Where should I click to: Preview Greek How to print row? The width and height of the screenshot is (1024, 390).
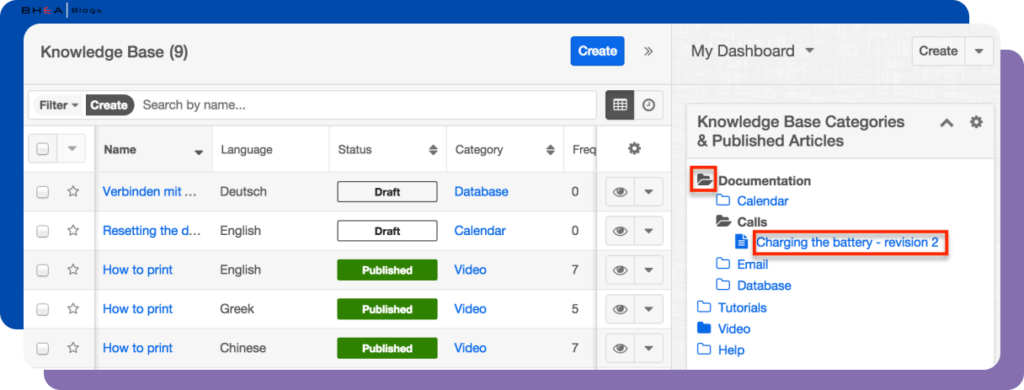tap(620, 309)
